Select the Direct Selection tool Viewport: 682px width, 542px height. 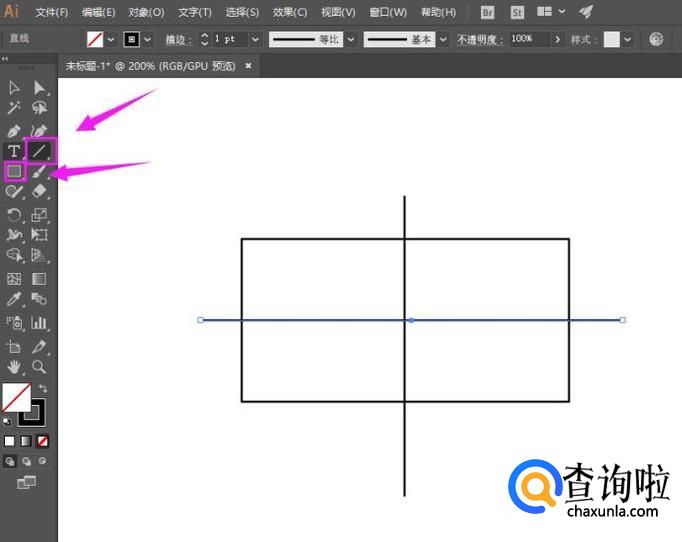pos(40,88)
